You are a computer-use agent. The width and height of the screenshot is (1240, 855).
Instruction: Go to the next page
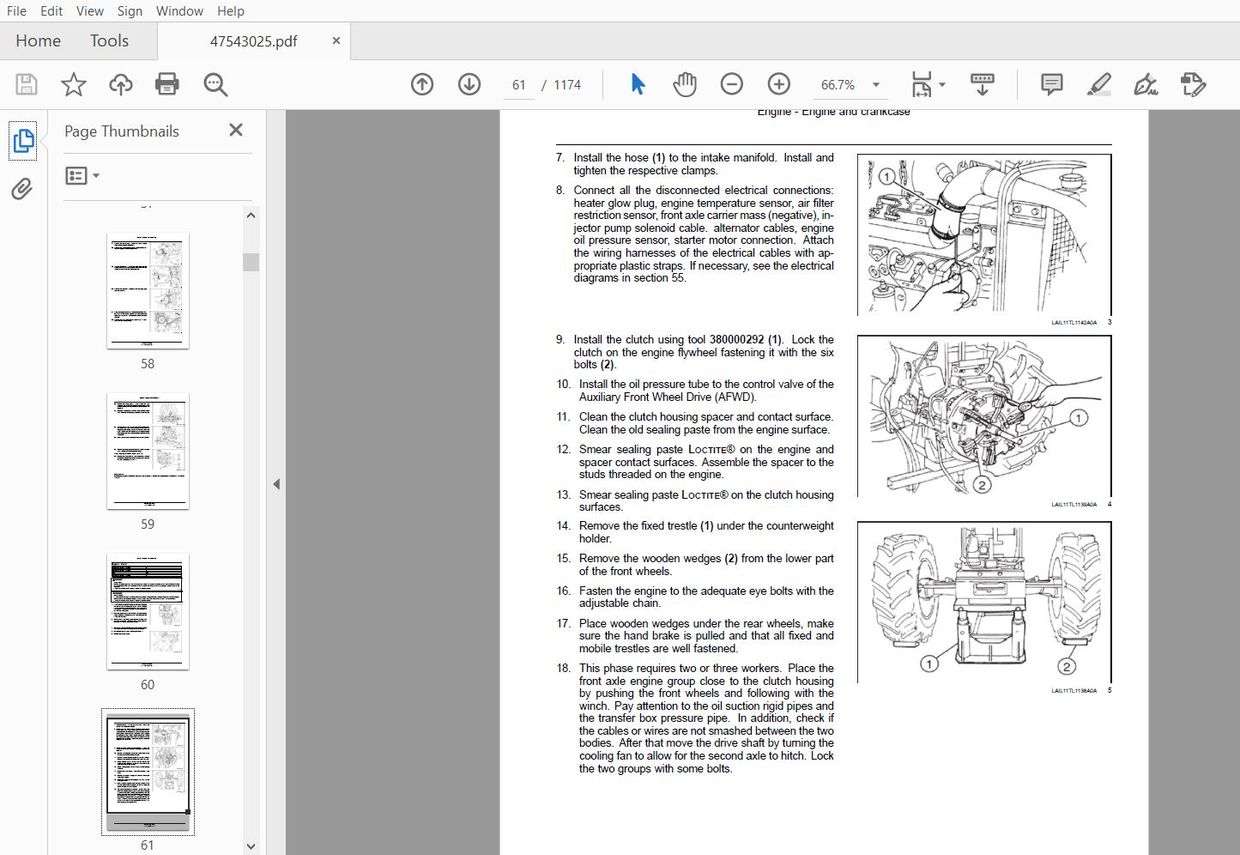pyautogui.click(x=468, y=84)
